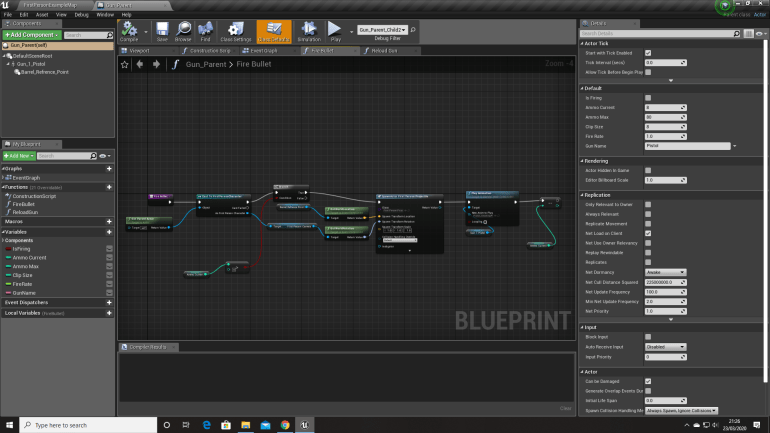Screen dimensions: 770x433
Task: Toggle Net Load on Client
Action: point(648,233)
